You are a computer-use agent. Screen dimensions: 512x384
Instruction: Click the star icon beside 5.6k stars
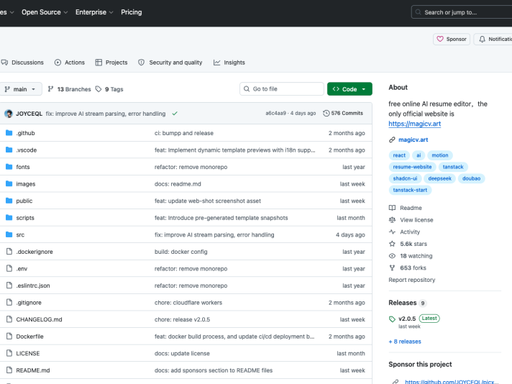pyautogui.click(x=392, y=244)
